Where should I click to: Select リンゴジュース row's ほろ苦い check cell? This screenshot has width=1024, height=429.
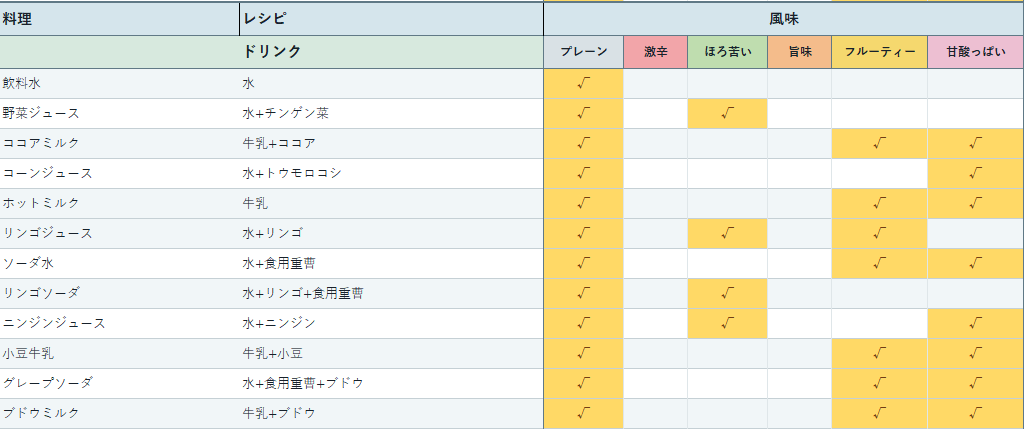pos(728,234)
